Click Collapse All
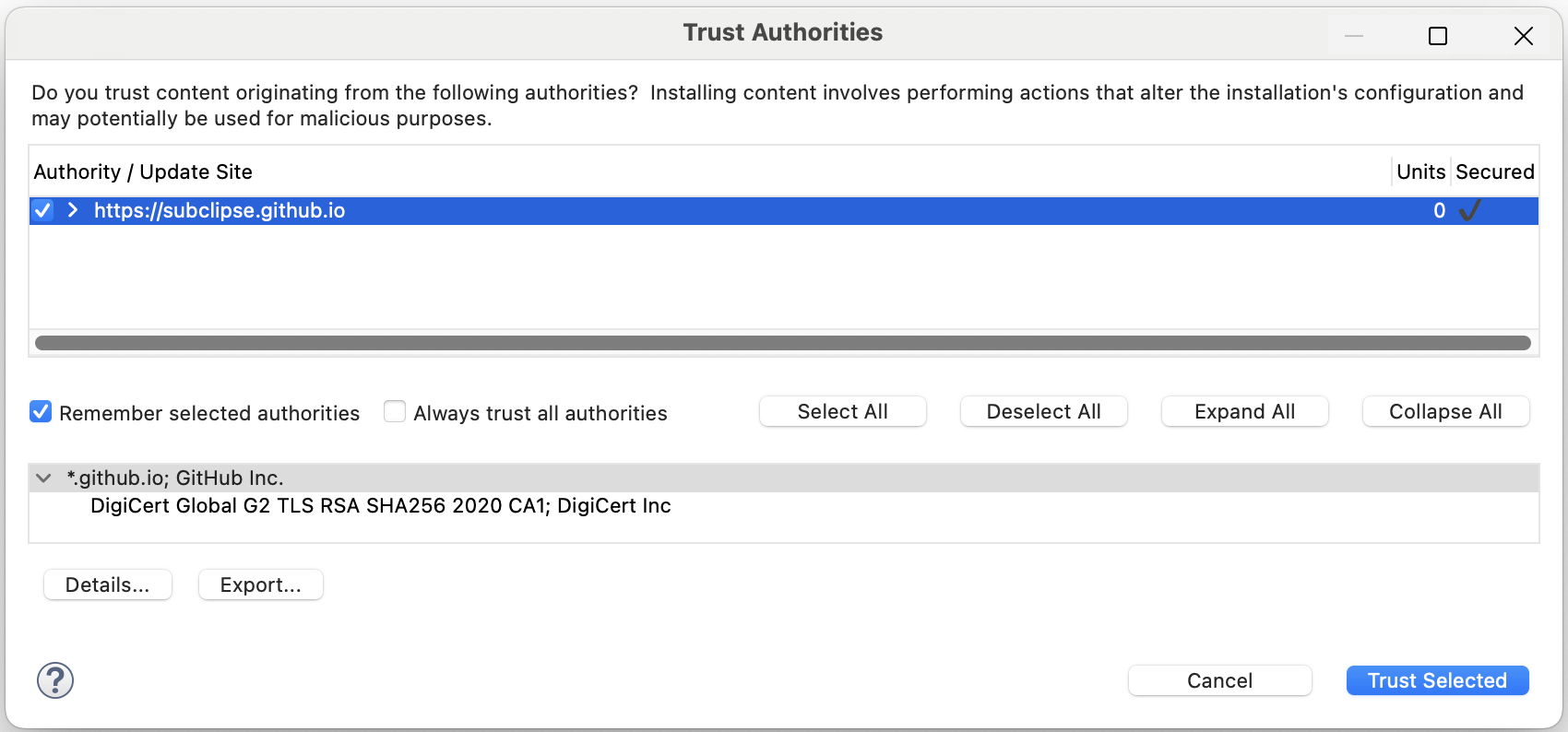Viewport: 1568px width, 732px height. 1444,411
